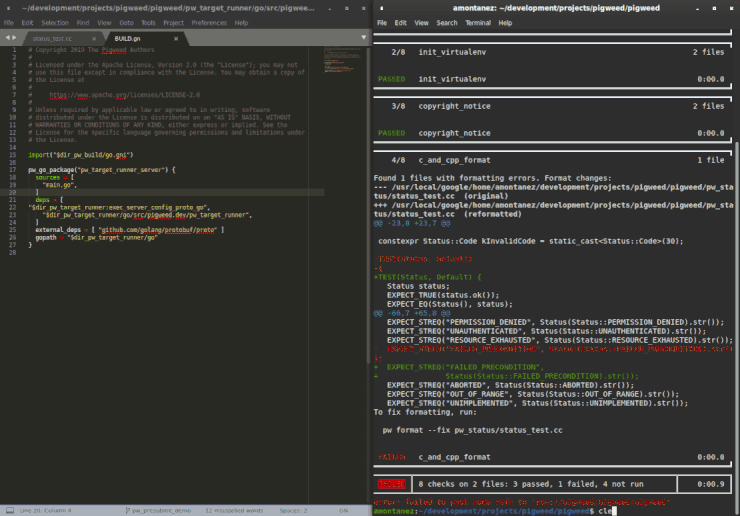
Task: Click the "main.go" source entry
Action: pos(59,185)
